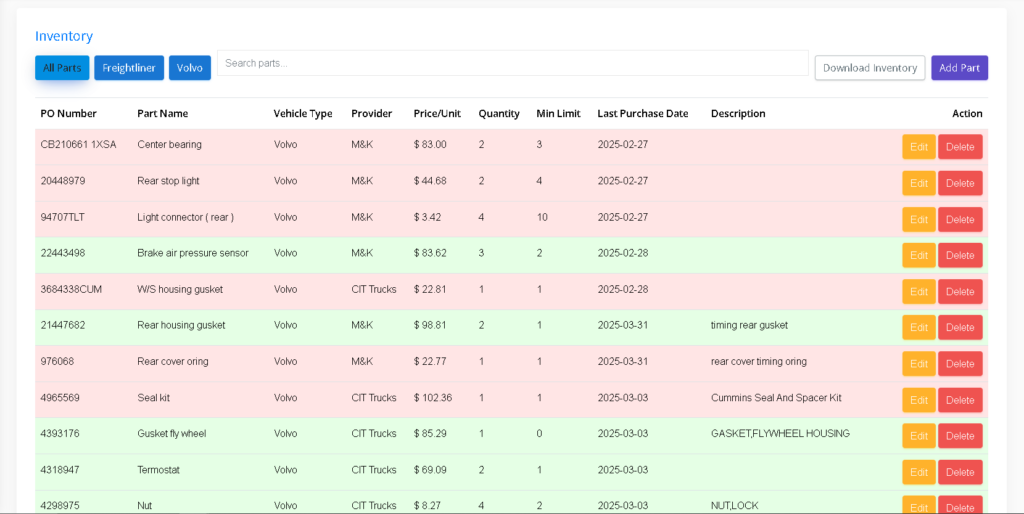Viewport: 1024px width, 514px height.
Task: Click the Nut part name
Action: tap(144, 506)
